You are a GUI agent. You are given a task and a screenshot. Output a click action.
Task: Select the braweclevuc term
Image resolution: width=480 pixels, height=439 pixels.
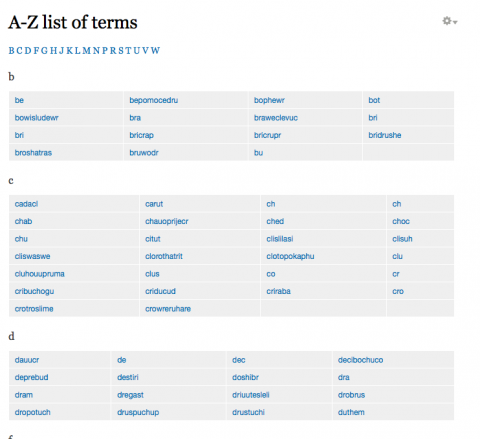[x=276, y=118]
